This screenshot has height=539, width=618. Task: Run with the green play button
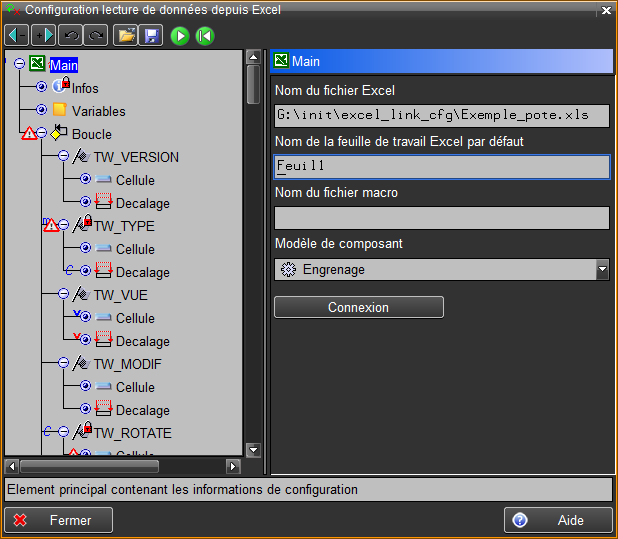[x=180, y=36]
